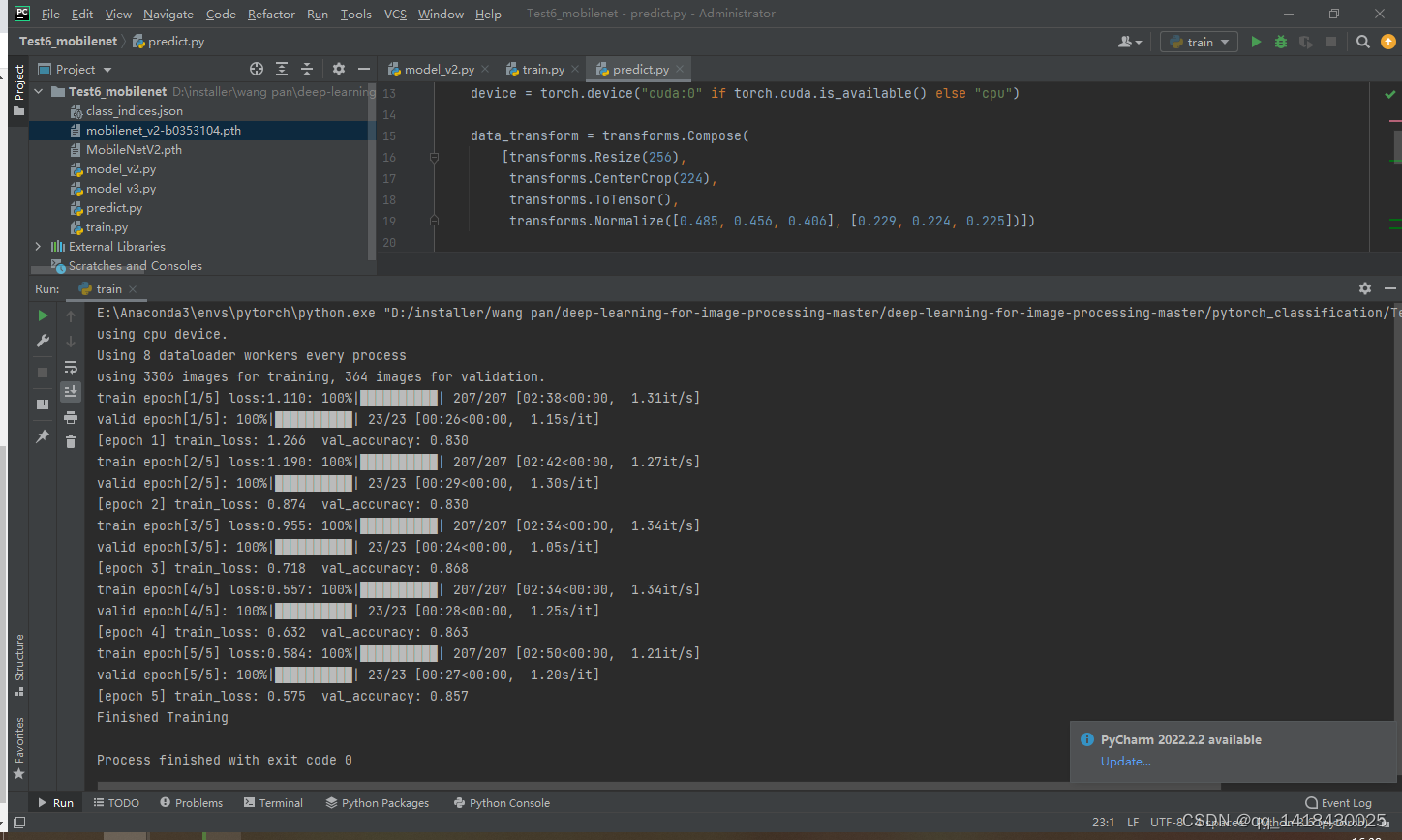Stop process square icon in Run panel
The width and height of the screenshot is (1402, 840).
point(43,373)
